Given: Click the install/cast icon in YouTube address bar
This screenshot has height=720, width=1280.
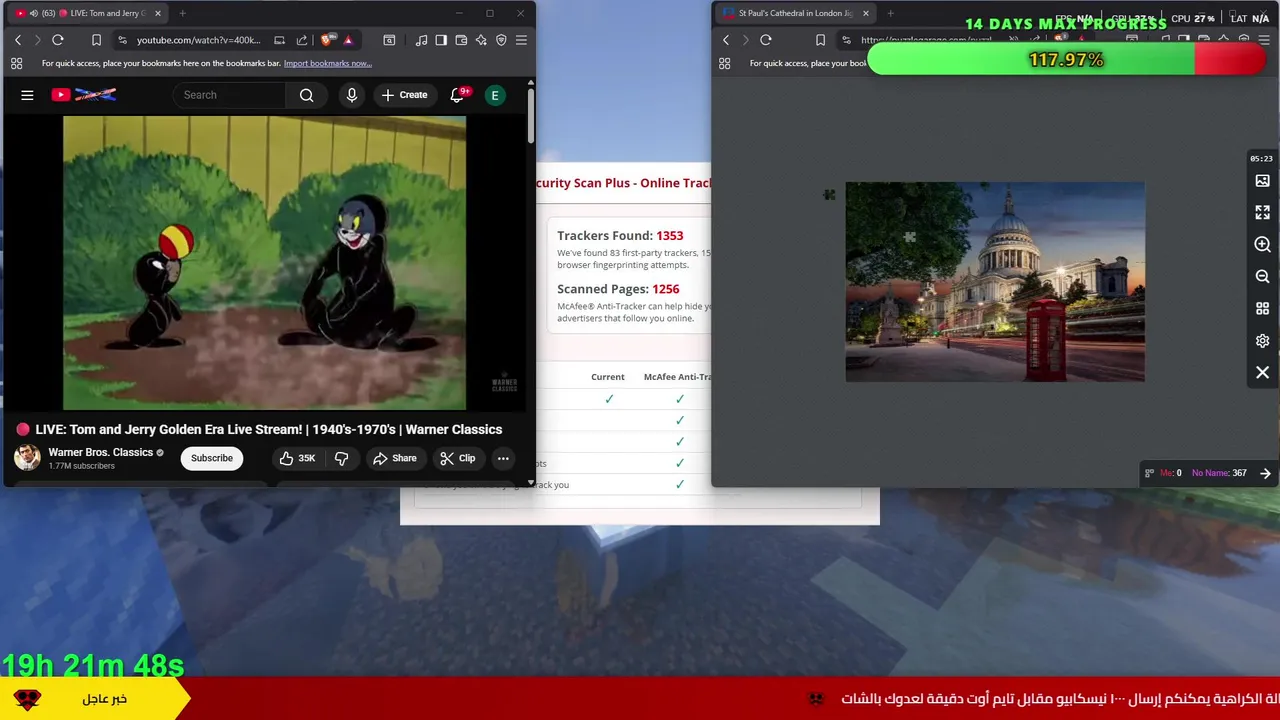Looking at the screenshot, I should [x=280, y=40].
